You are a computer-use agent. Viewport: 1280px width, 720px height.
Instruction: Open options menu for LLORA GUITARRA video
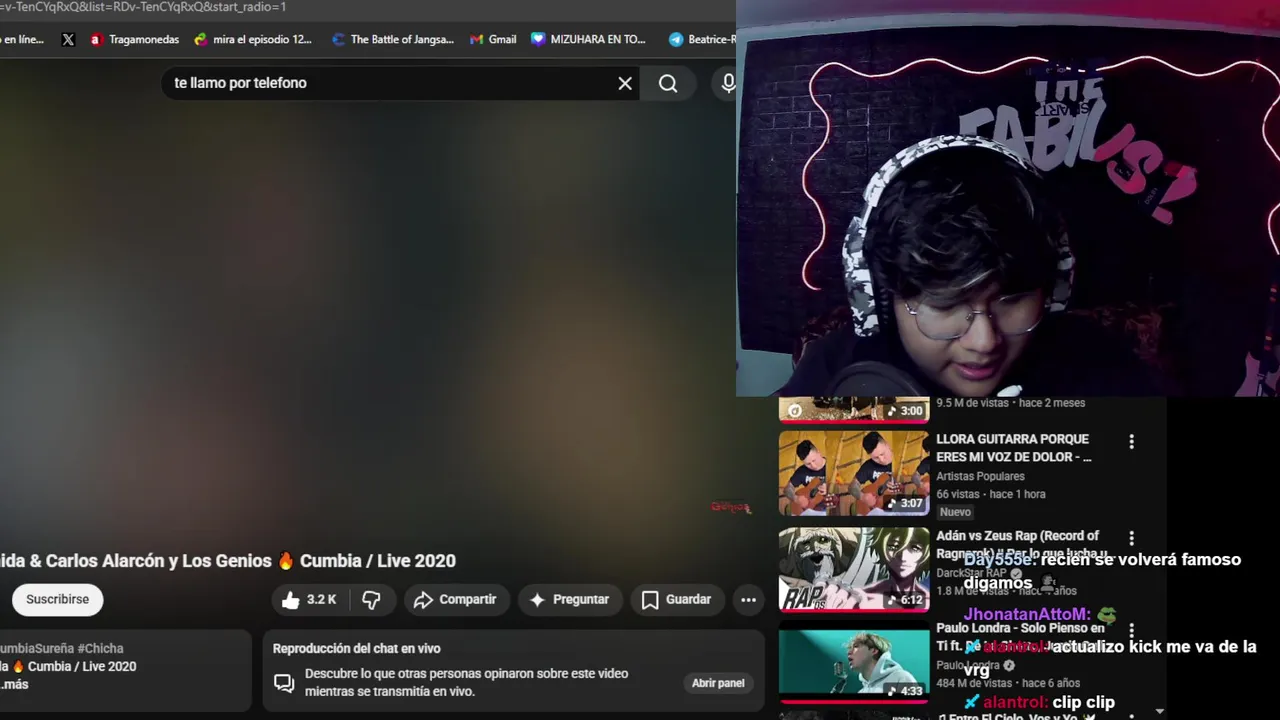pyautogui.click(x=1131, y=441)
